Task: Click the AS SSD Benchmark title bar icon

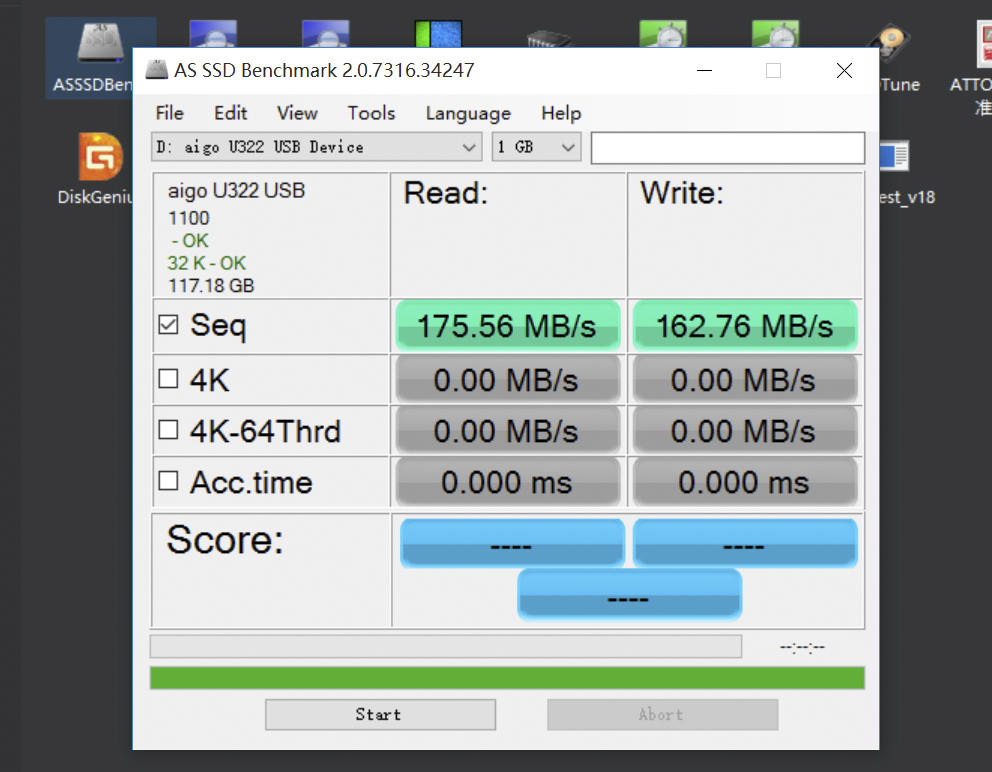Action: pos(156,70)
